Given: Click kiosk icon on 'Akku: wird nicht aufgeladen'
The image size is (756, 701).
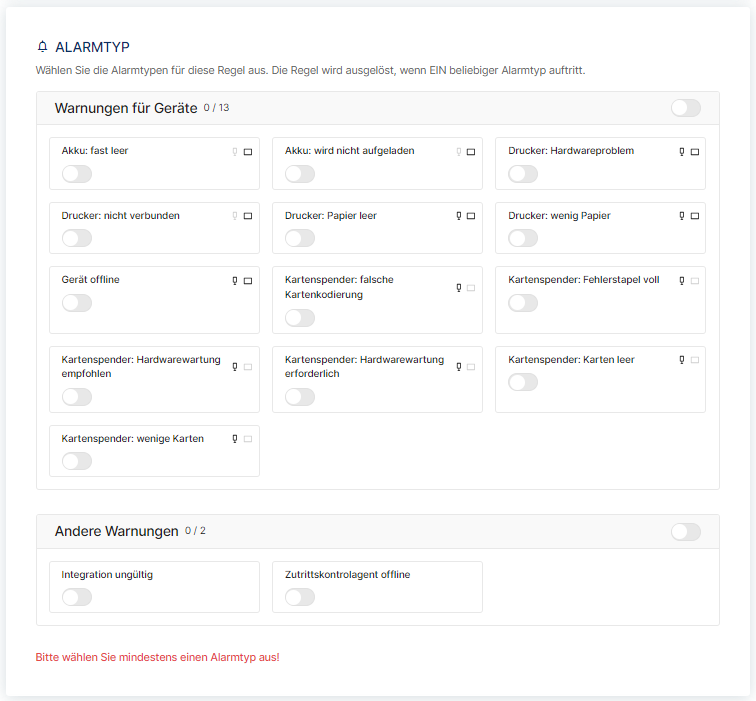Looking at the screenshot, I should [459, 152].
